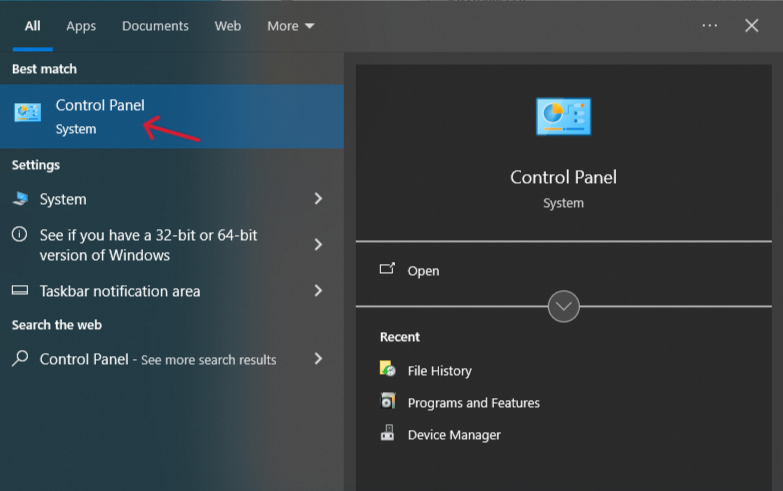Click the File History icon
Viewport: 783px width, 491px height.
click(x=387, y=369)
